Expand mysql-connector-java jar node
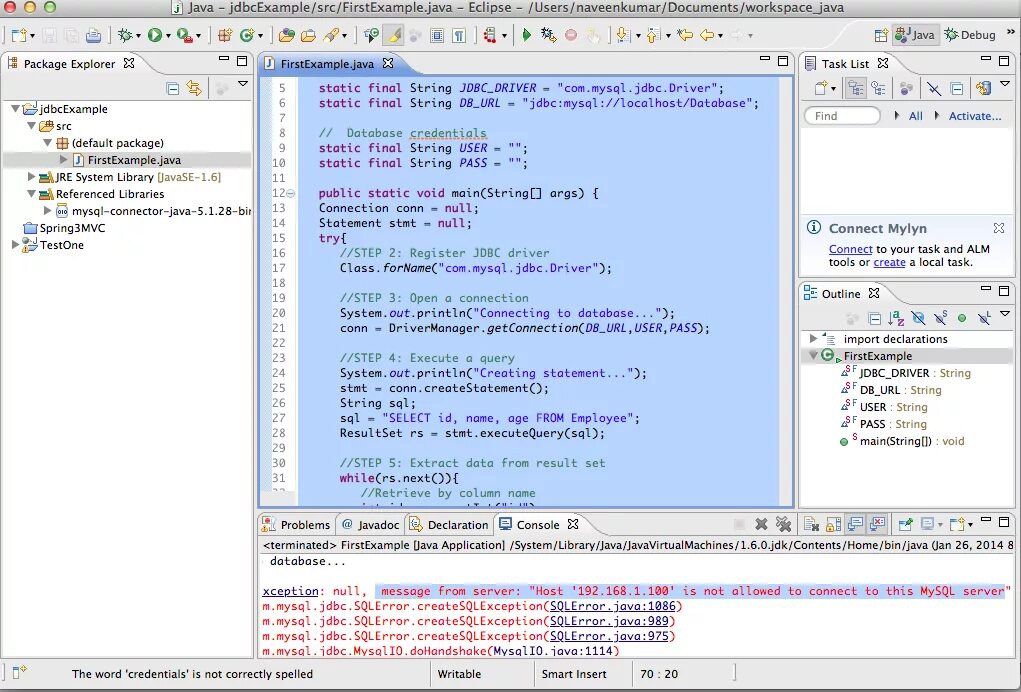Image resolution: width=1021 pixels, height=692 pixels. 47,210
